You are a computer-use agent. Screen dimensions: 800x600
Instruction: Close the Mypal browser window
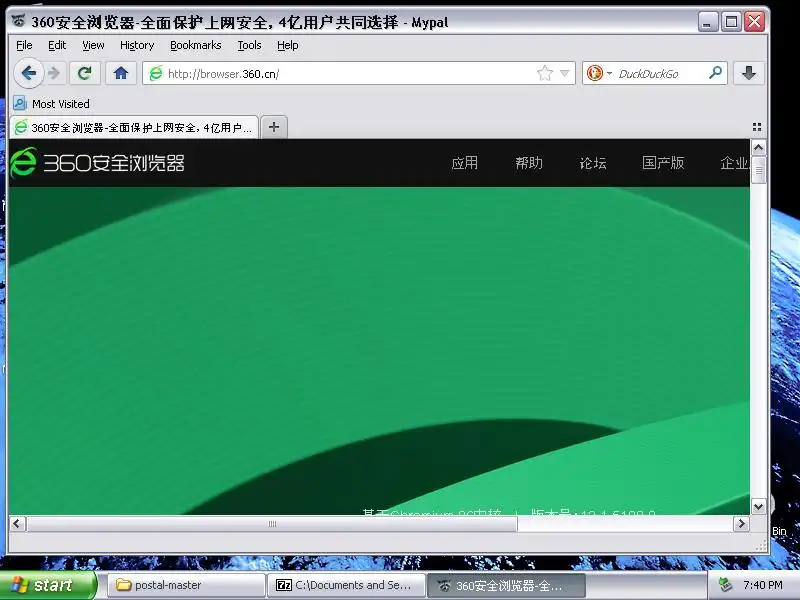pyautogui.click(x=754, y=22)
